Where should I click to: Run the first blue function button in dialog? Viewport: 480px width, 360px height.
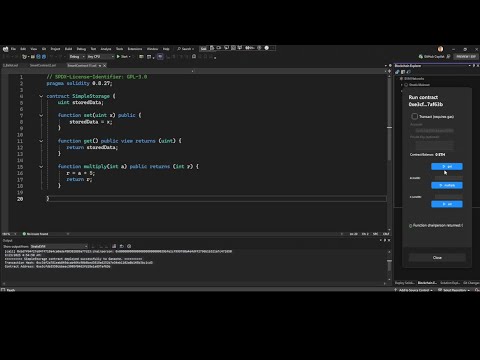click(x=447, y=166)
